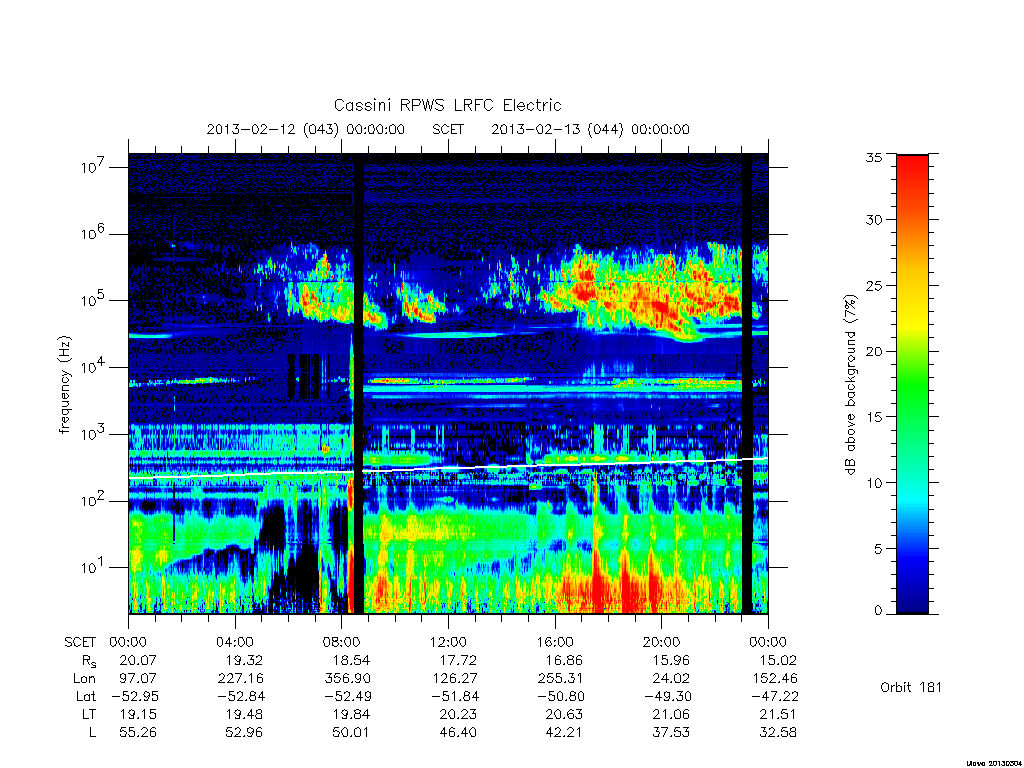1024x768 pixels.
Task: Click the color bar tick value 10
Action: point(874,483)
